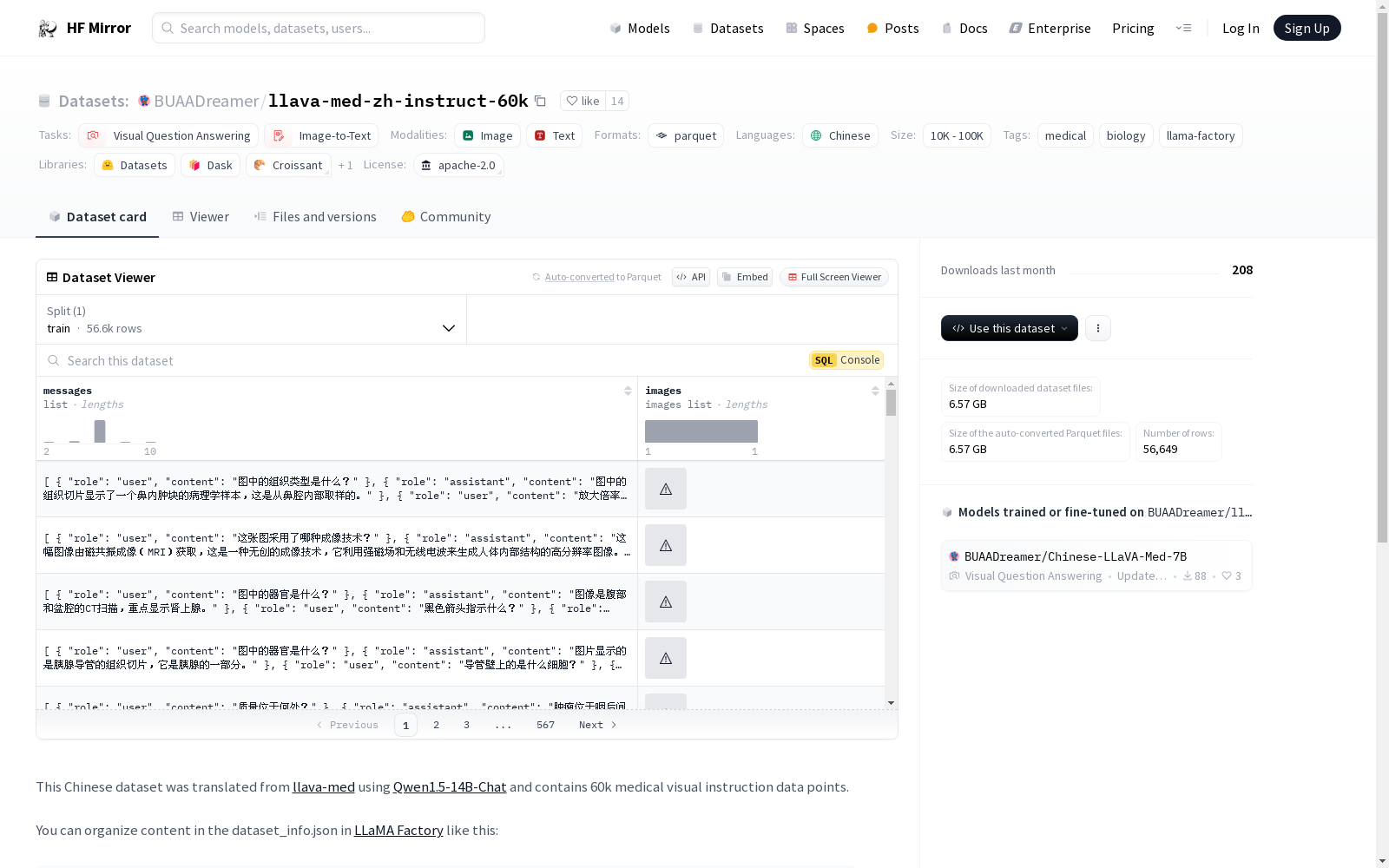Open the Datasets menu item
1389x868 pixels.
[x=727, y=28]
